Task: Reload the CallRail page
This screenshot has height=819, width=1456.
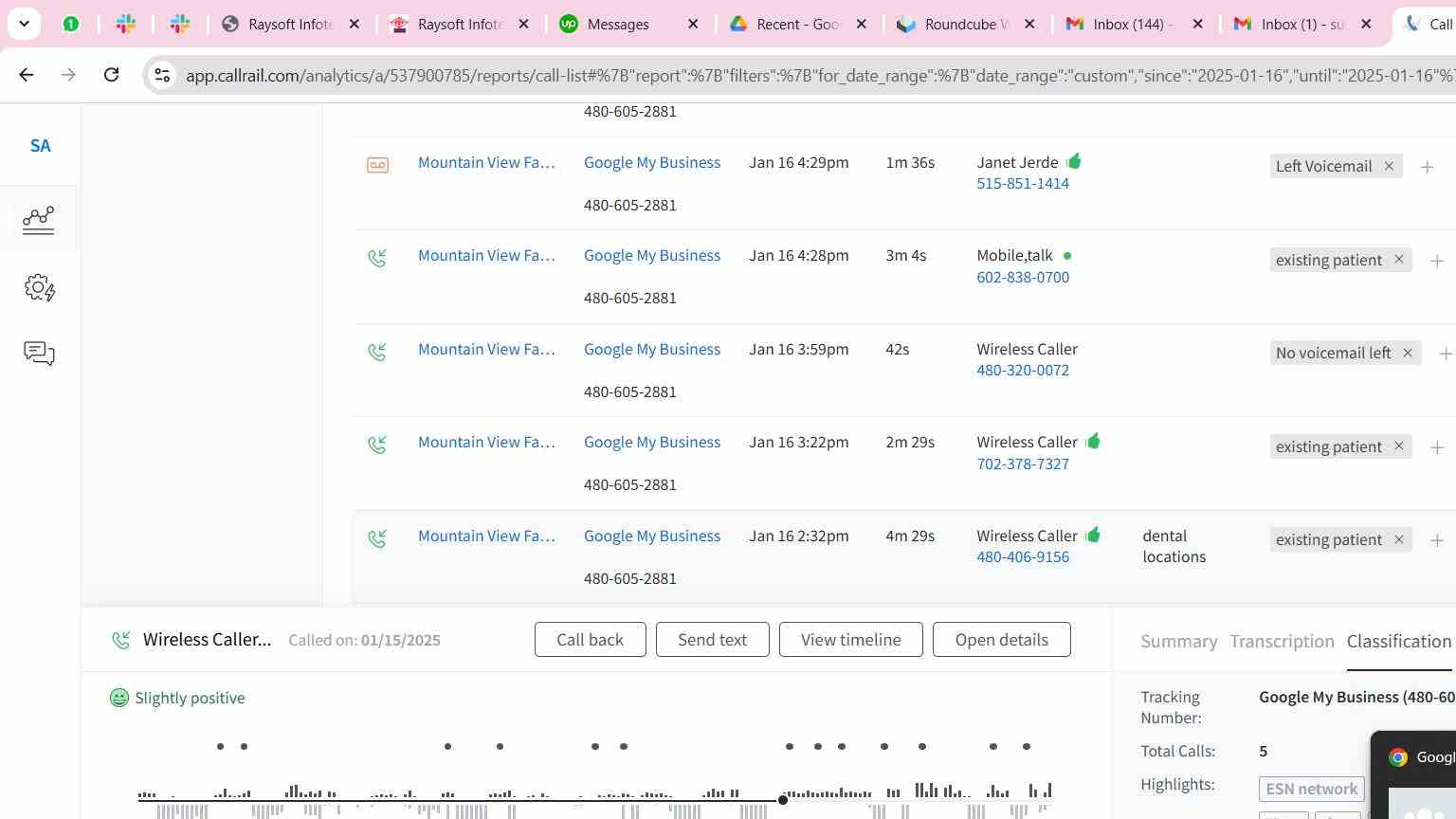Action: coord(111,74)
